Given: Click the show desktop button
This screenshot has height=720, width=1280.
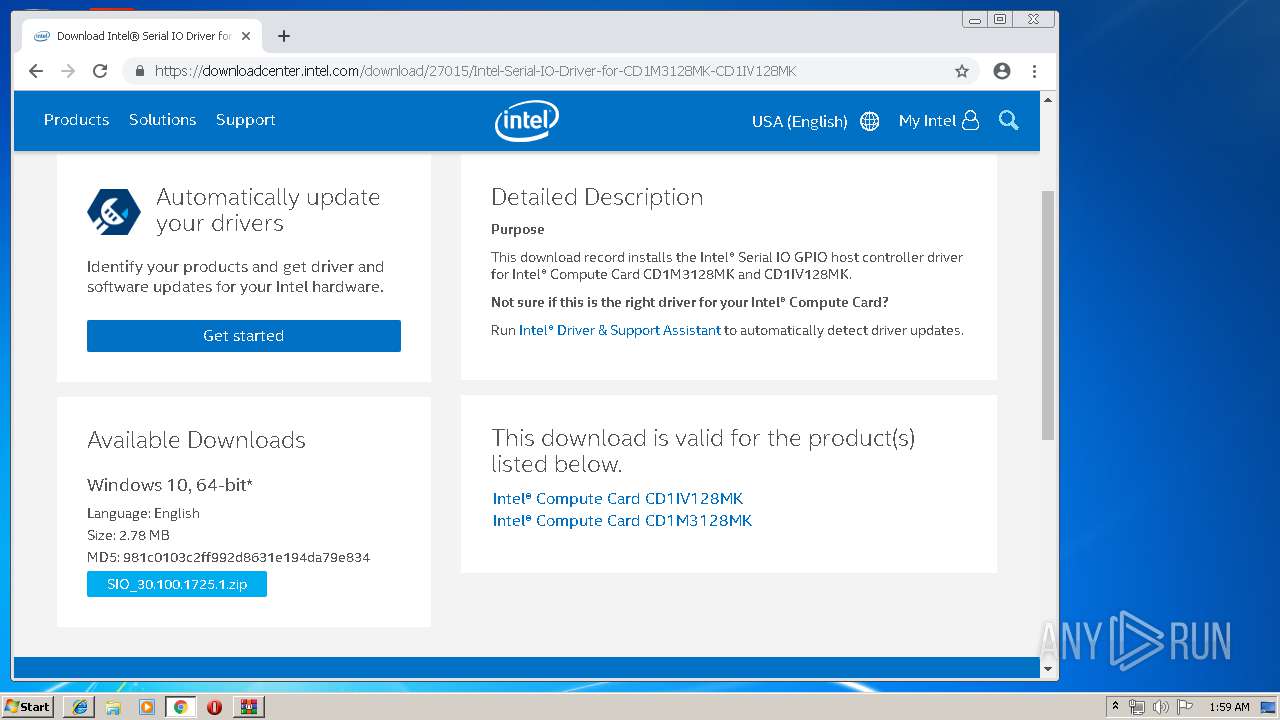Looking at the screenshot, I should 1269,707.
